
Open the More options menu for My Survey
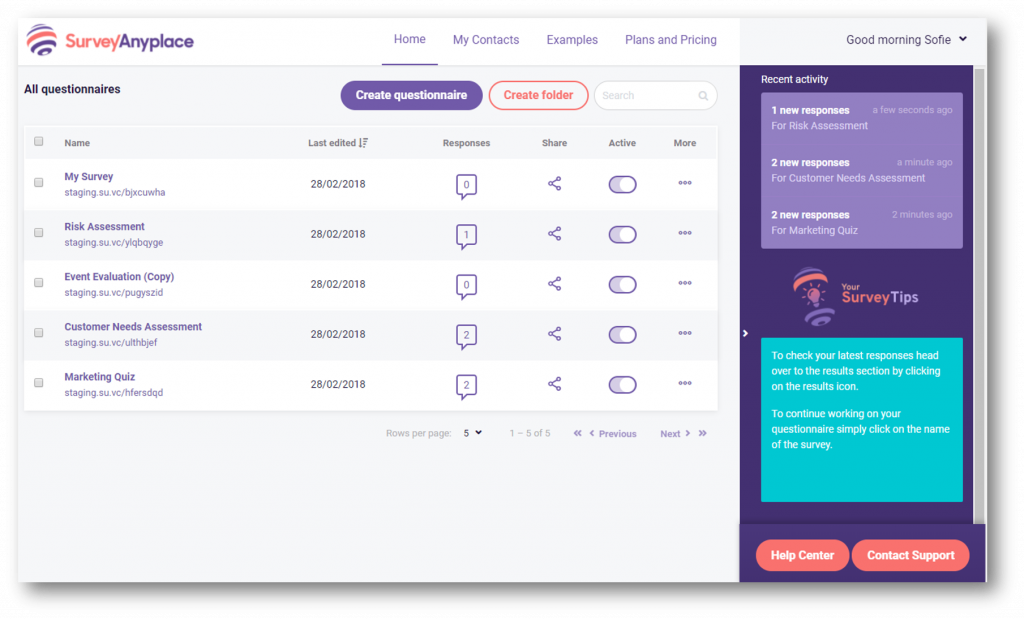pyautogui.click(x=684, y=184)
